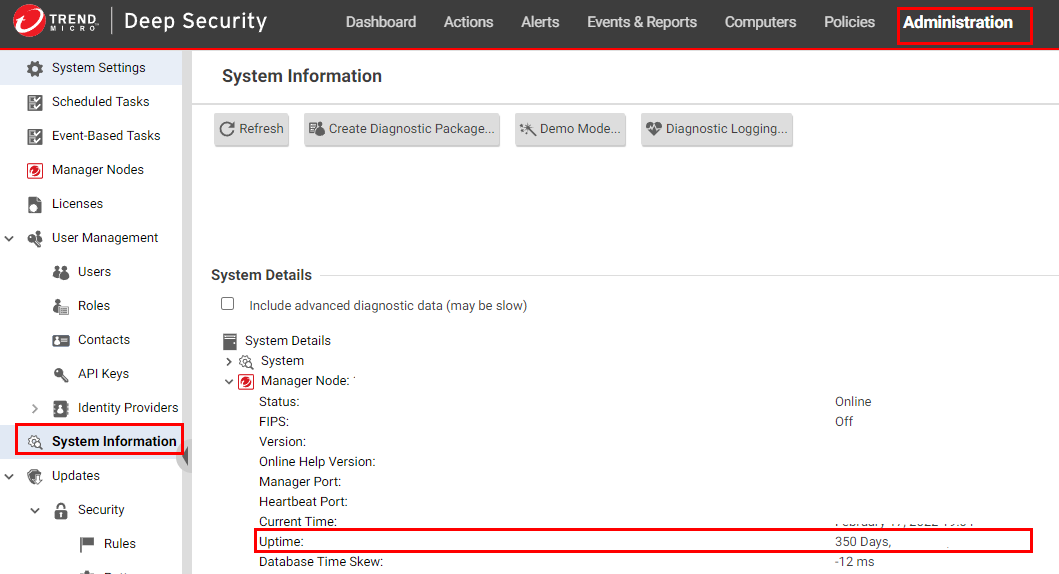The height and width of the screenshot is (574, 1059).
Task: Click the Contacts card icon
Action: (61, 340)
